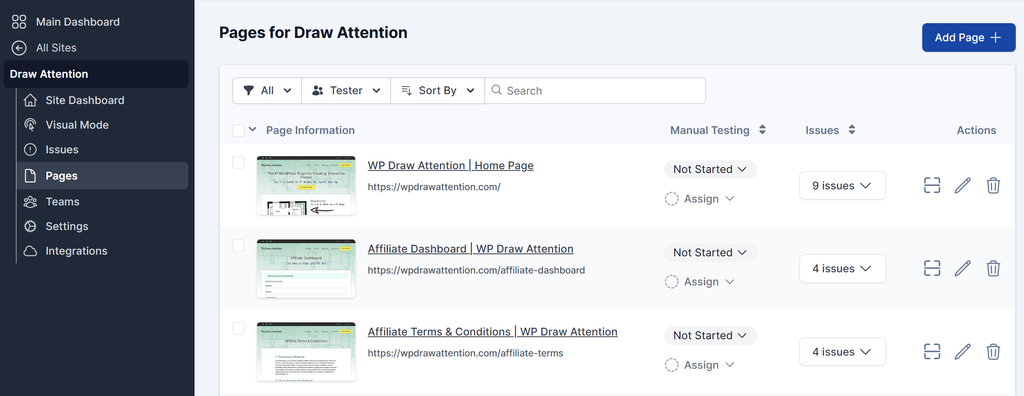Open the All filter dropdown

tap(267, 90)
